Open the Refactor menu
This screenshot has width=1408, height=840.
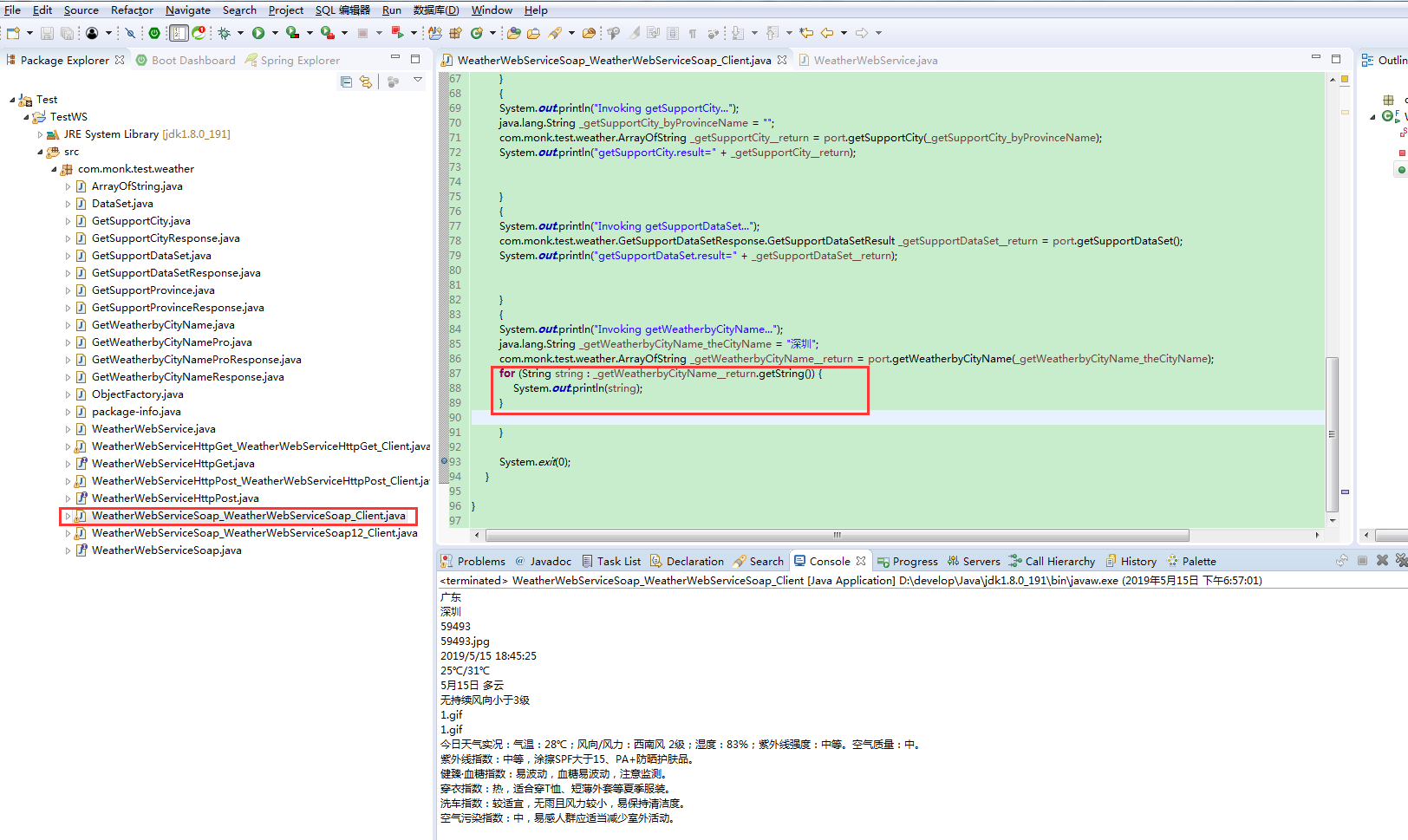[132, 10]
